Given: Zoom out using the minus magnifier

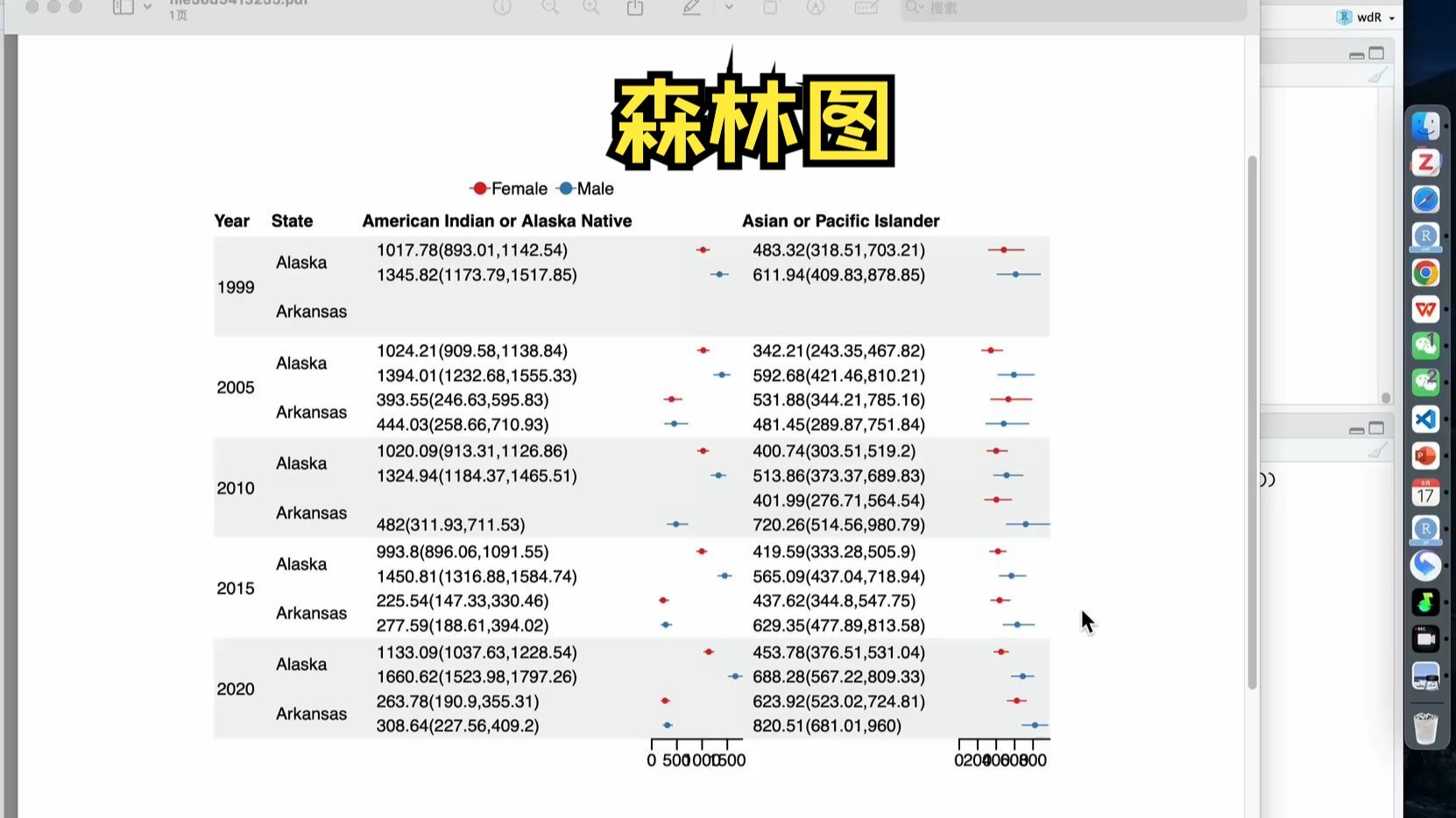Looking at the screenshot, I should pyautogui.click(x=550, y=7).
